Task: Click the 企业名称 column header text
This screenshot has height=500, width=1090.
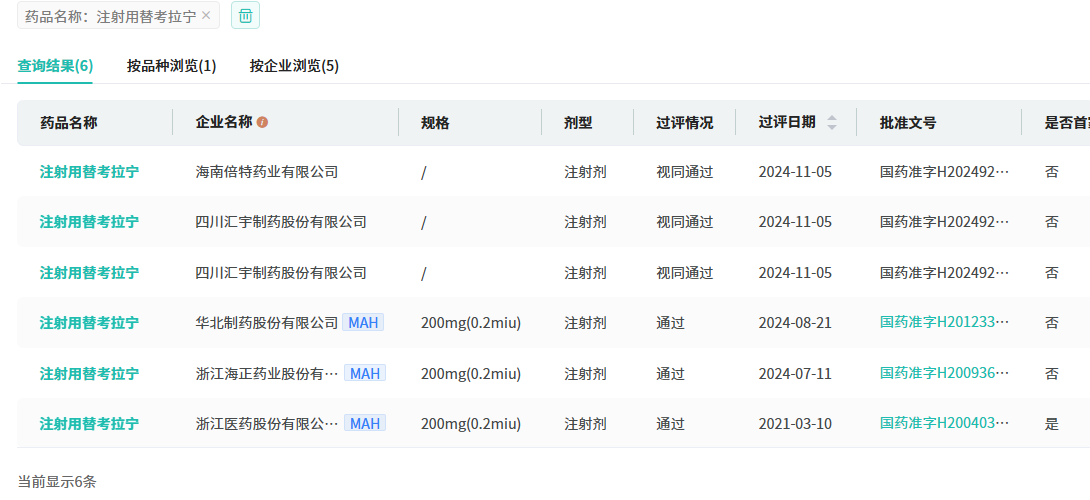Action: pyautogui.click(x=224, y=123)
